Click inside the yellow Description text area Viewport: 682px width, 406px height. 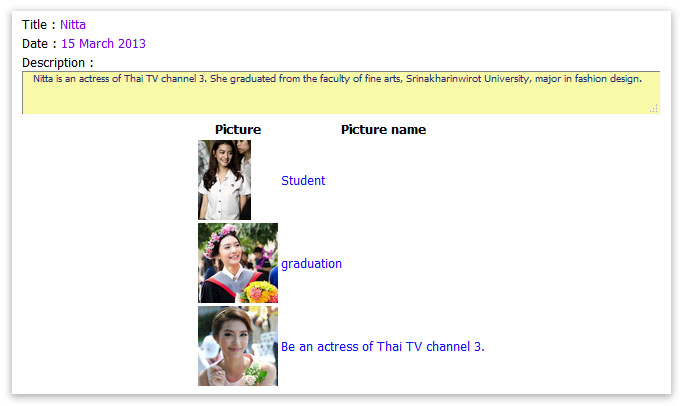coord(340,97)
